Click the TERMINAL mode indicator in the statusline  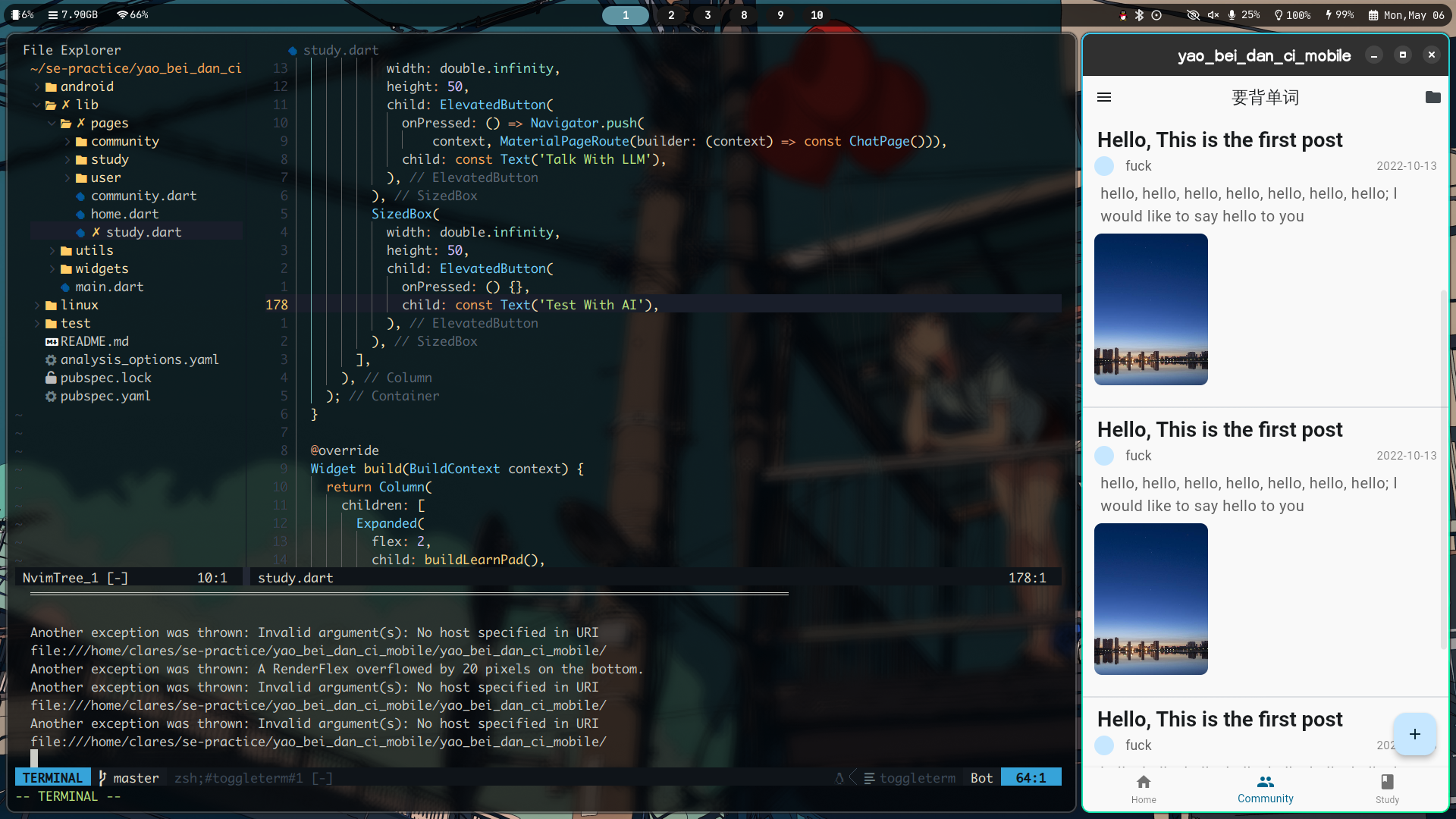click(x=52, y=778)
